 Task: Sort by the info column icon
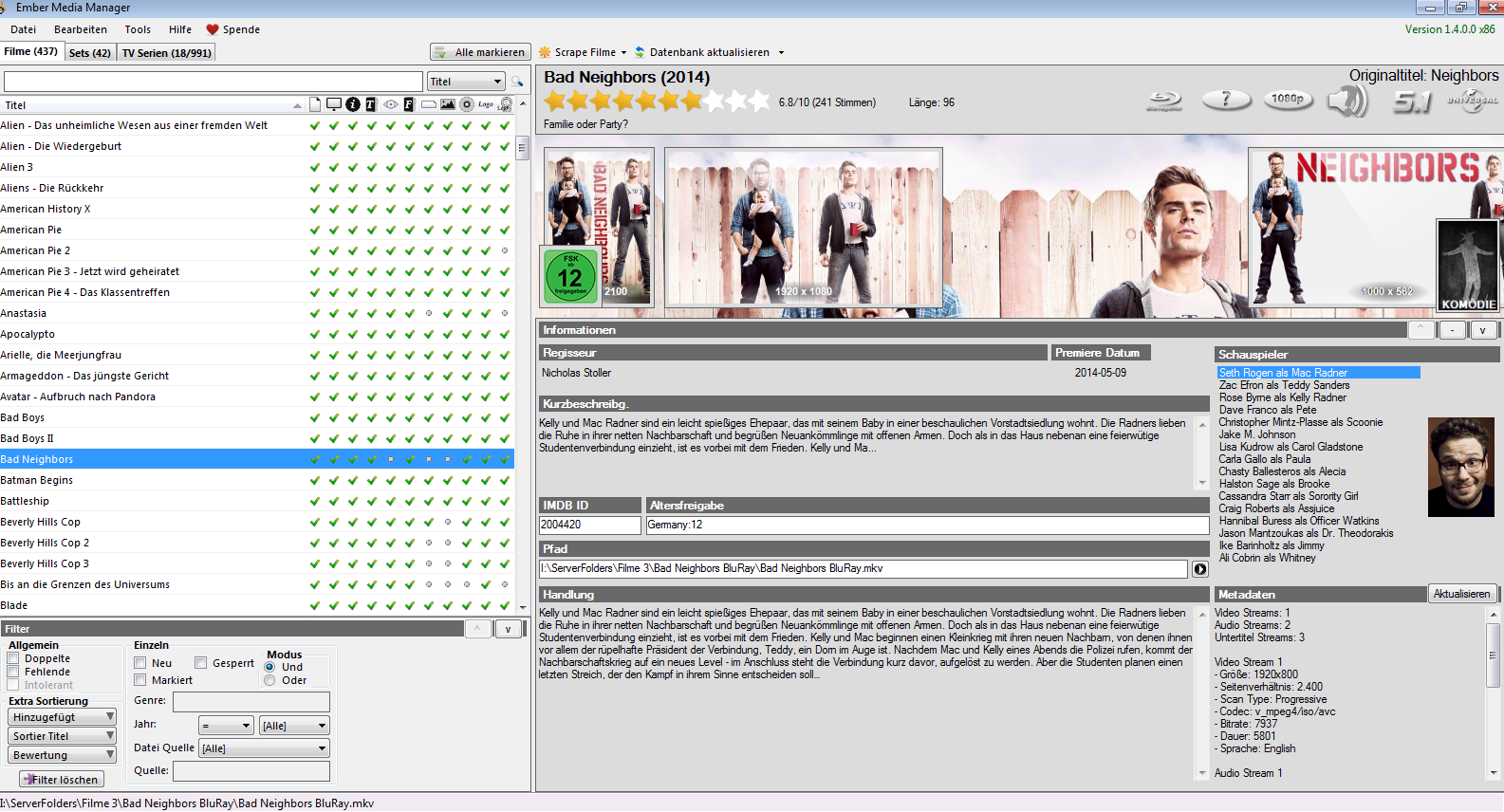[353, 104]
